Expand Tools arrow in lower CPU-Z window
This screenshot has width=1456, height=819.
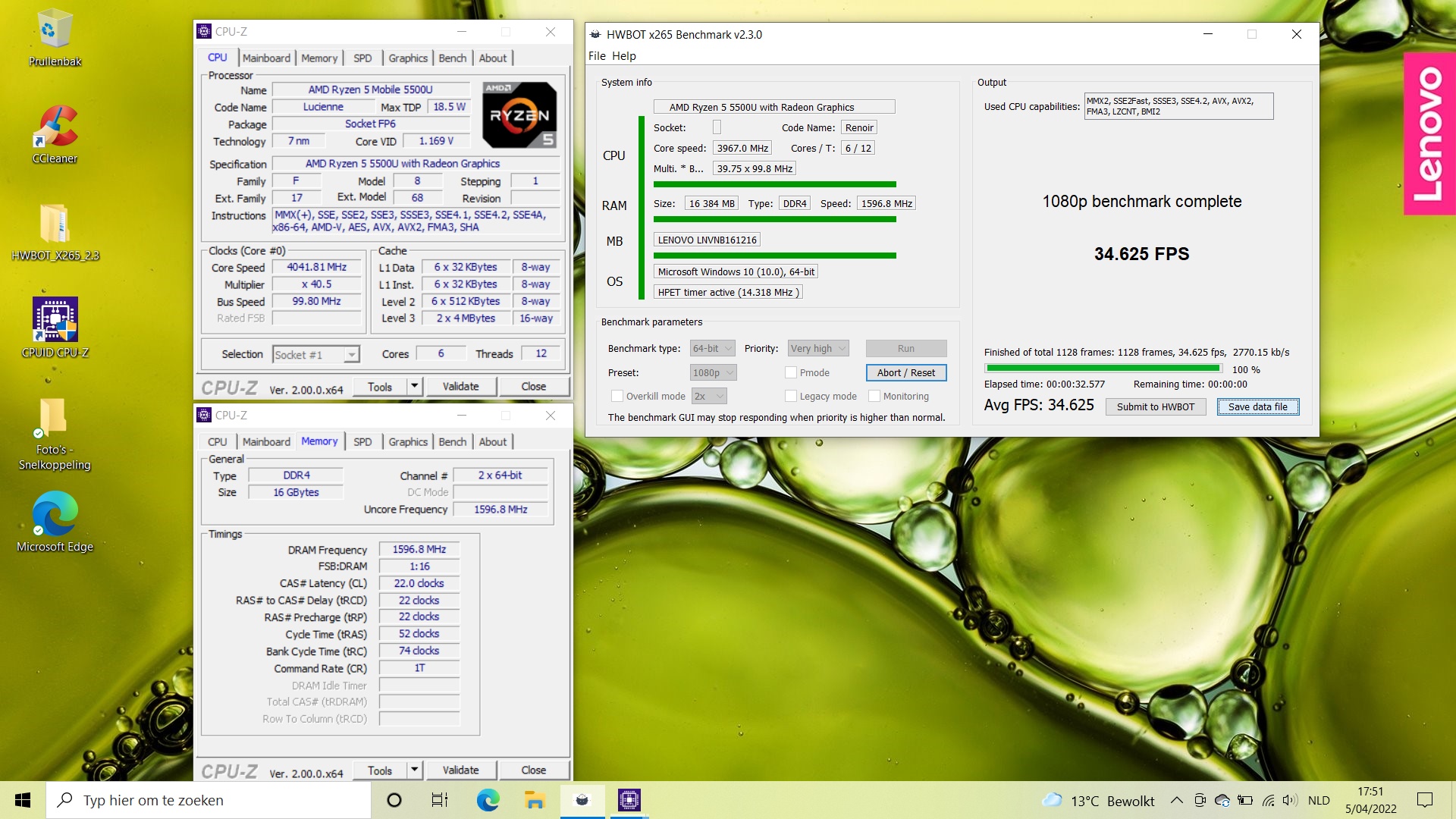click(x=414, y=770)
